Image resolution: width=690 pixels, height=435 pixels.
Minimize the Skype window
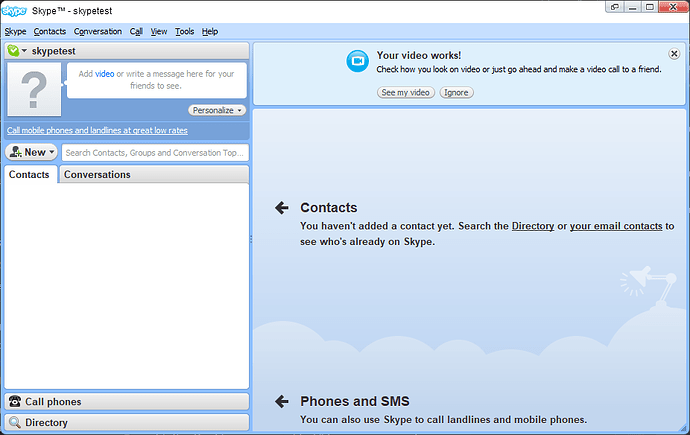pyautogui.click(x=633, y=7)
